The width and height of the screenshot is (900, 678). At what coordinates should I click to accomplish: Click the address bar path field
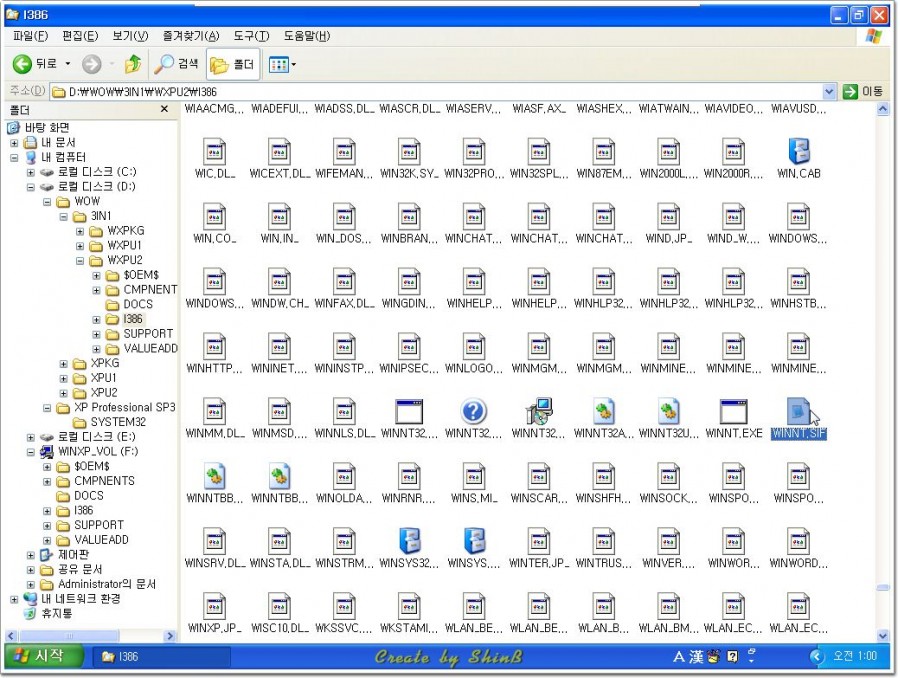pos(436,91)
